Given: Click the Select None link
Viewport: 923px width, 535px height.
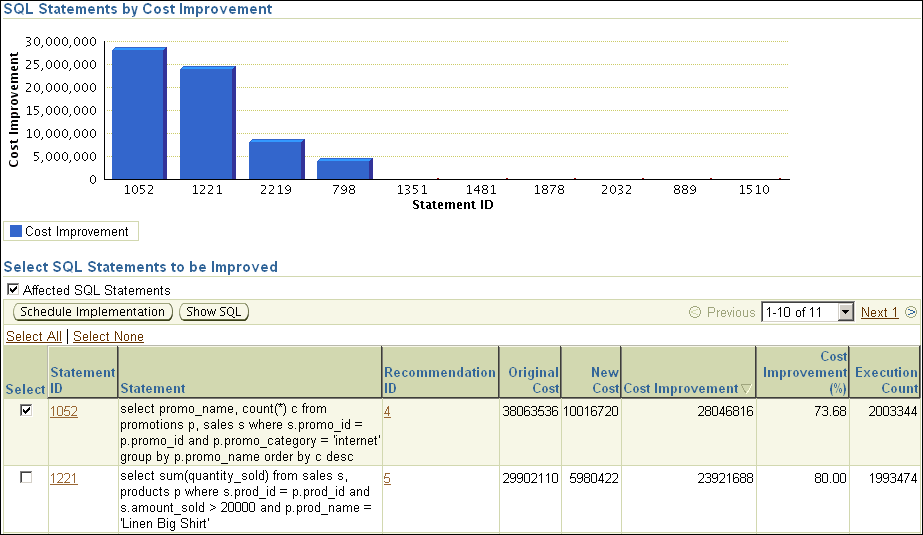Looking at the screenshot, I should (108, 336).
